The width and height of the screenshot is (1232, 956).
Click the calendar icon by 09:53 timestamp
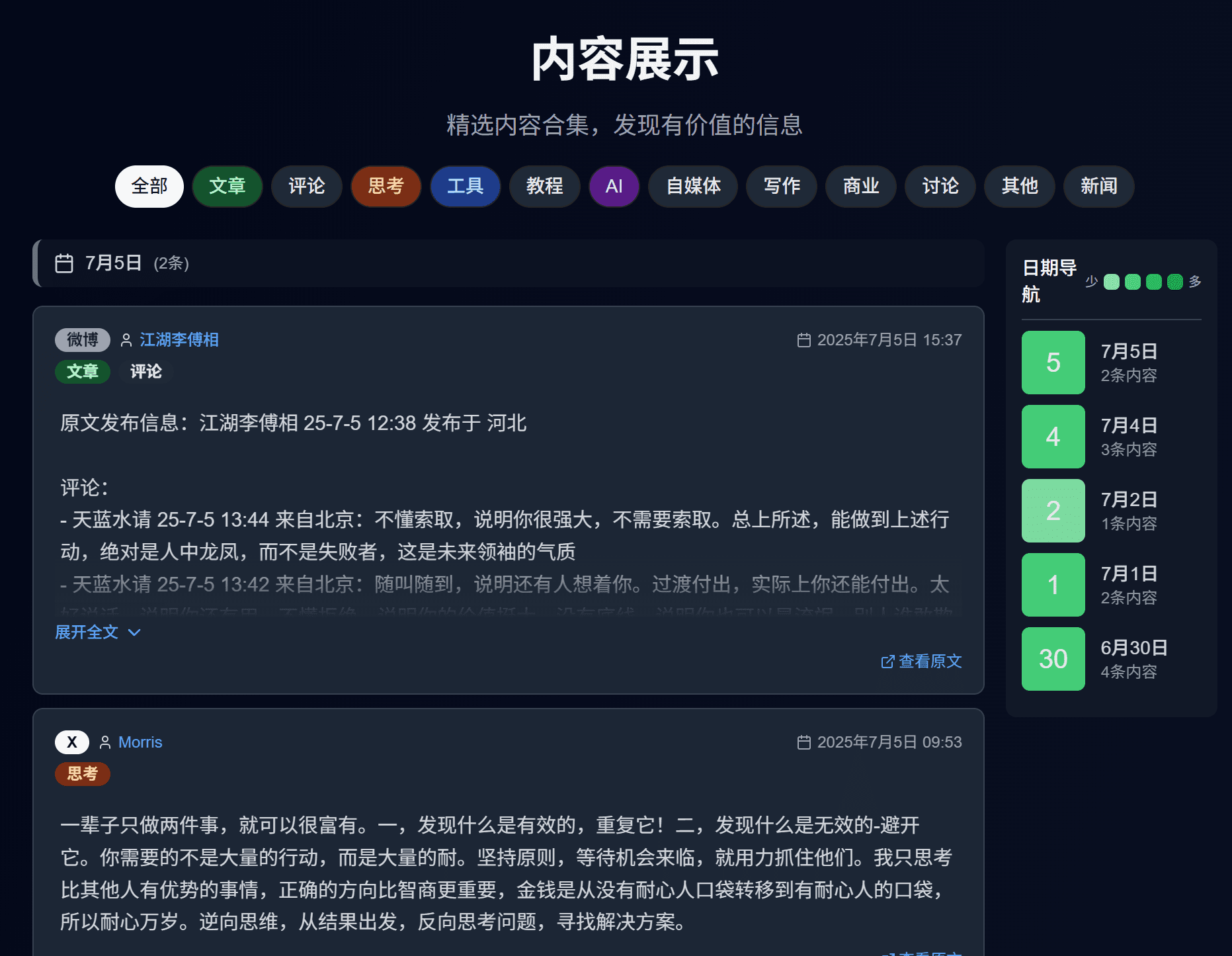click(x=803, y=742)
